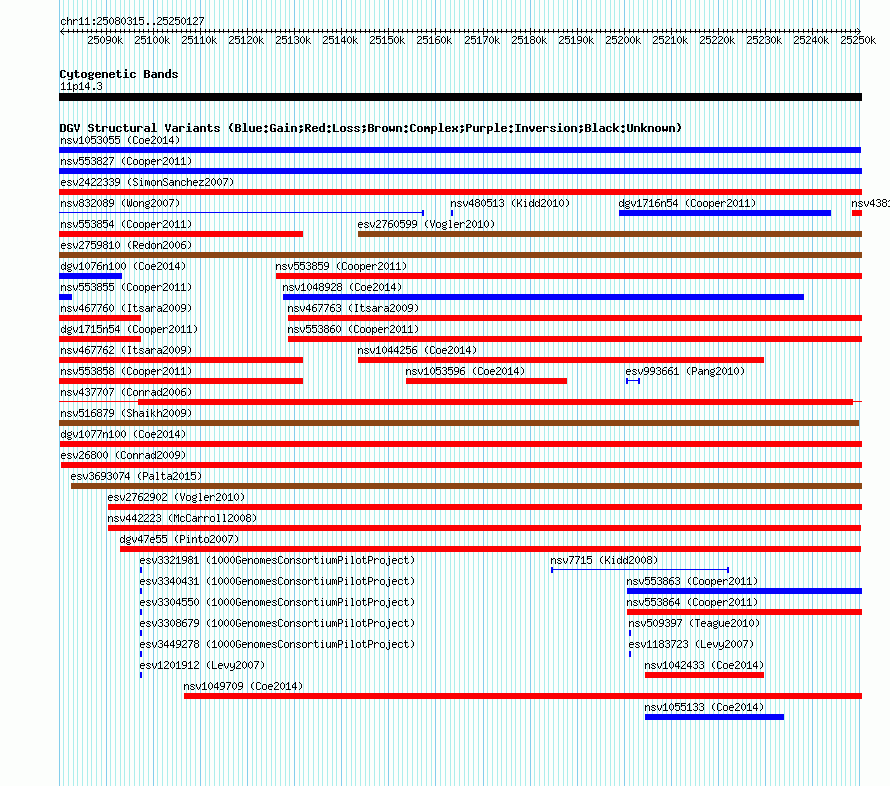The width and height of the screenshot is (890, 786).
Task: Click nsv553855 (Cooper2011) label
Action: [x=126, y=287]
